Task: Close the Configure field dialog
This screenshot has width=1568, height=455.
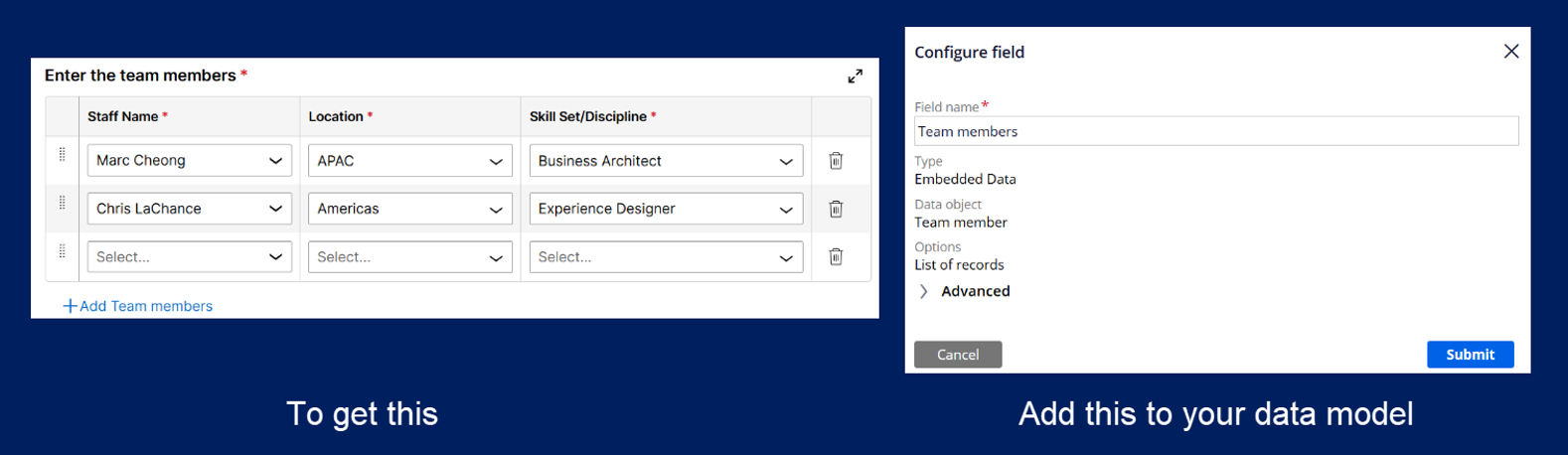Action: tap(1510, 52)
